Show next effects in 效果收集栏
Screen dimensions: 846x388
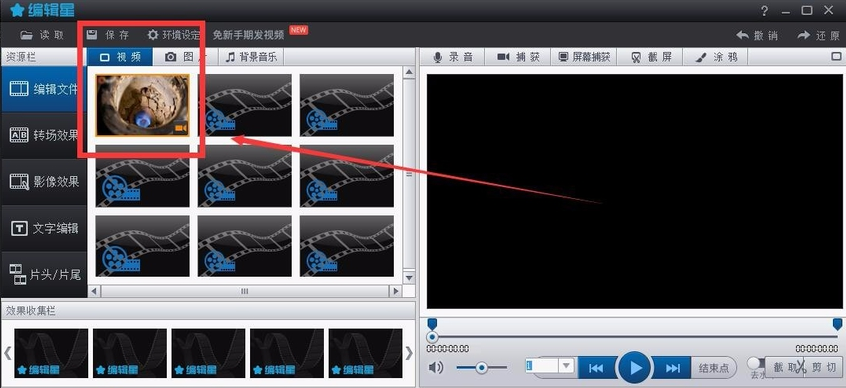click(x=409, y=353)
